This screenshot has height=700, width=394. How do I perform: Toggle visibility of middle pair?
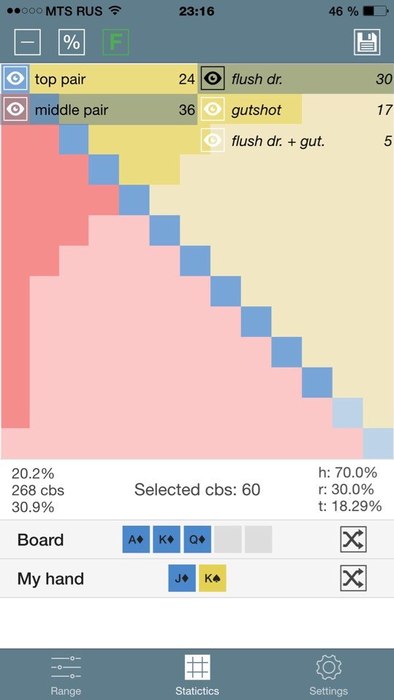click(16, 109)
